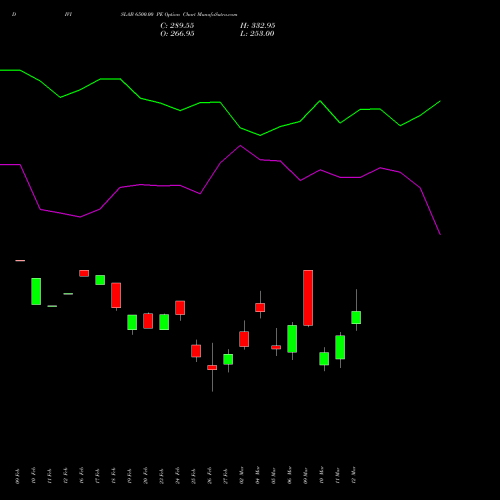Click the high price value H: 332.95
This screenshot has width=500, height=500.
[258, 26]
